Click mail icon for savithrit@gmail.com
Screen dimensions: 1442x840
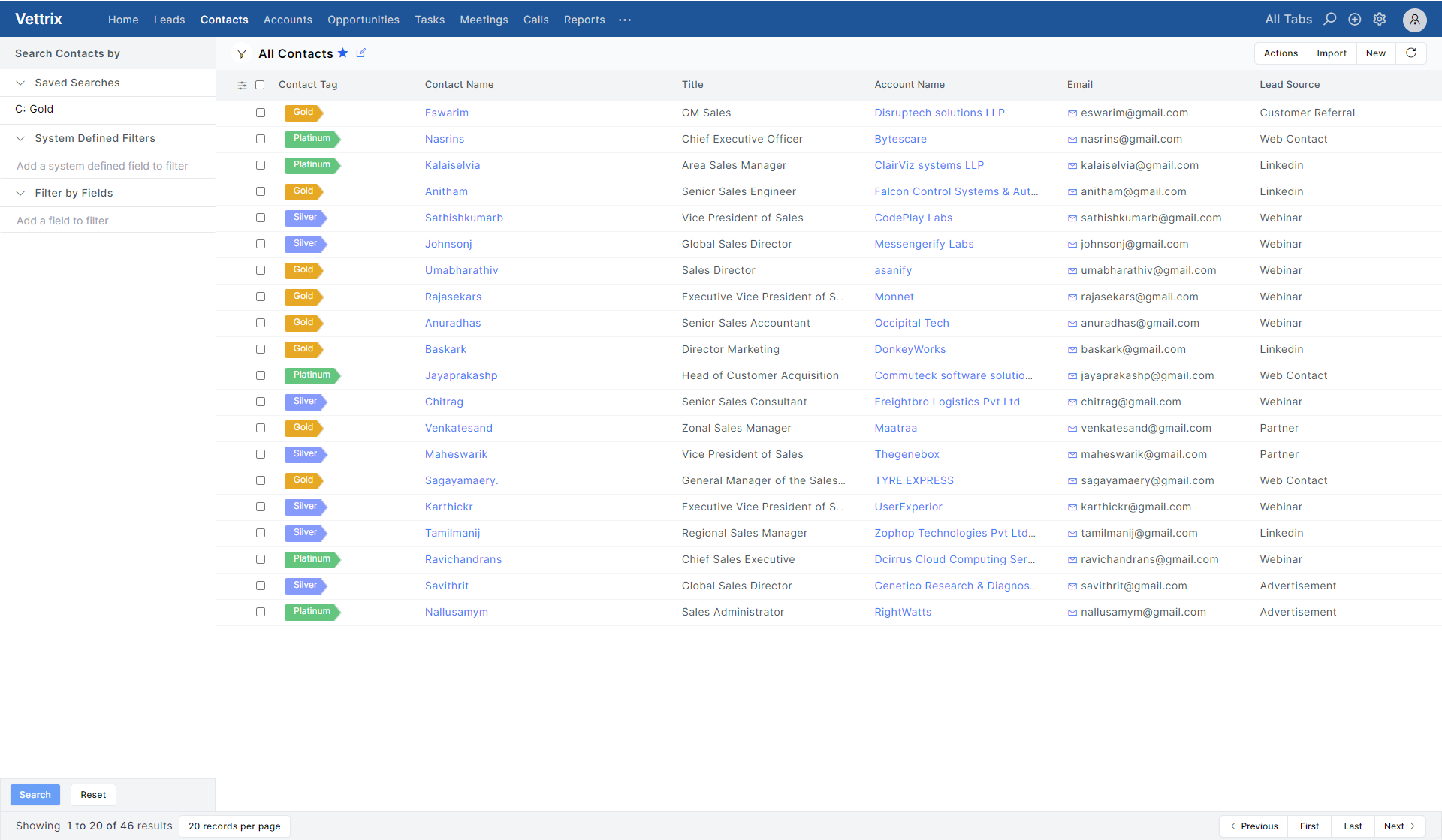pyautogui.click(x=1072, y=586)
